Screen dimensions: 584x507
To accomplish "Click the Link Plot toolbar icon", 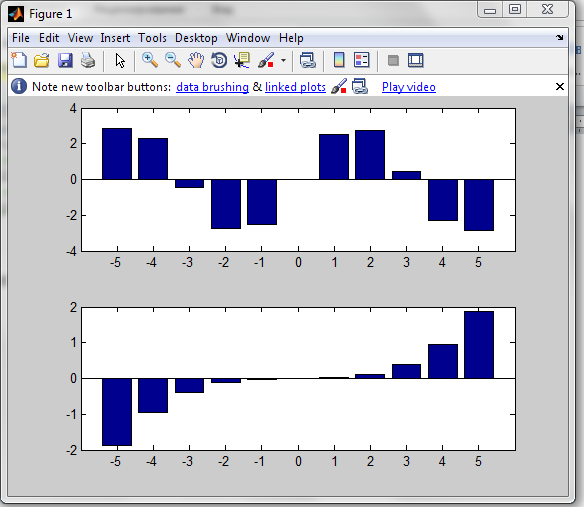I will [308, 60].
